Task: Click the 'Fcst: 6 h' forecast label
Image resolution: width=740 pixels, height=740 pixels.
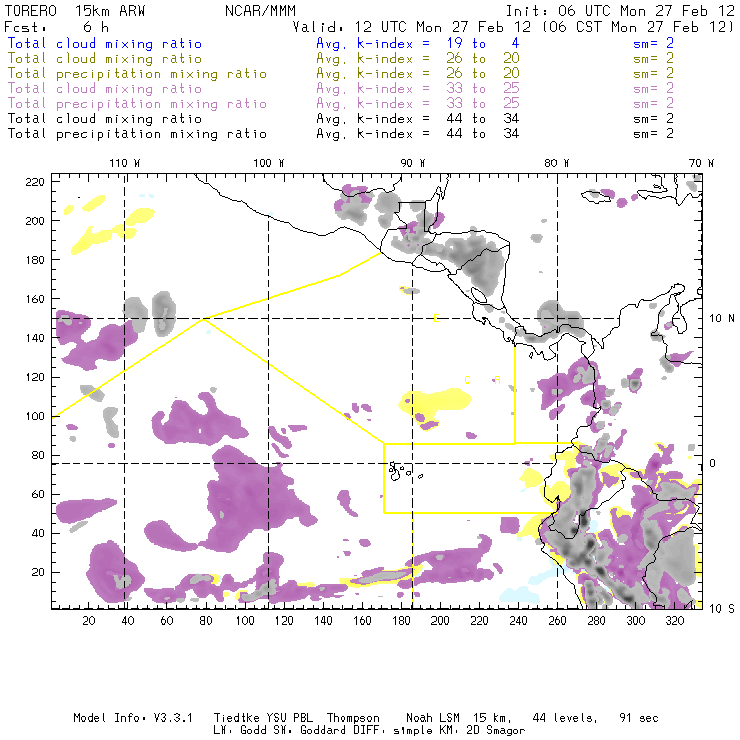Action: click(x=57, y=27)
